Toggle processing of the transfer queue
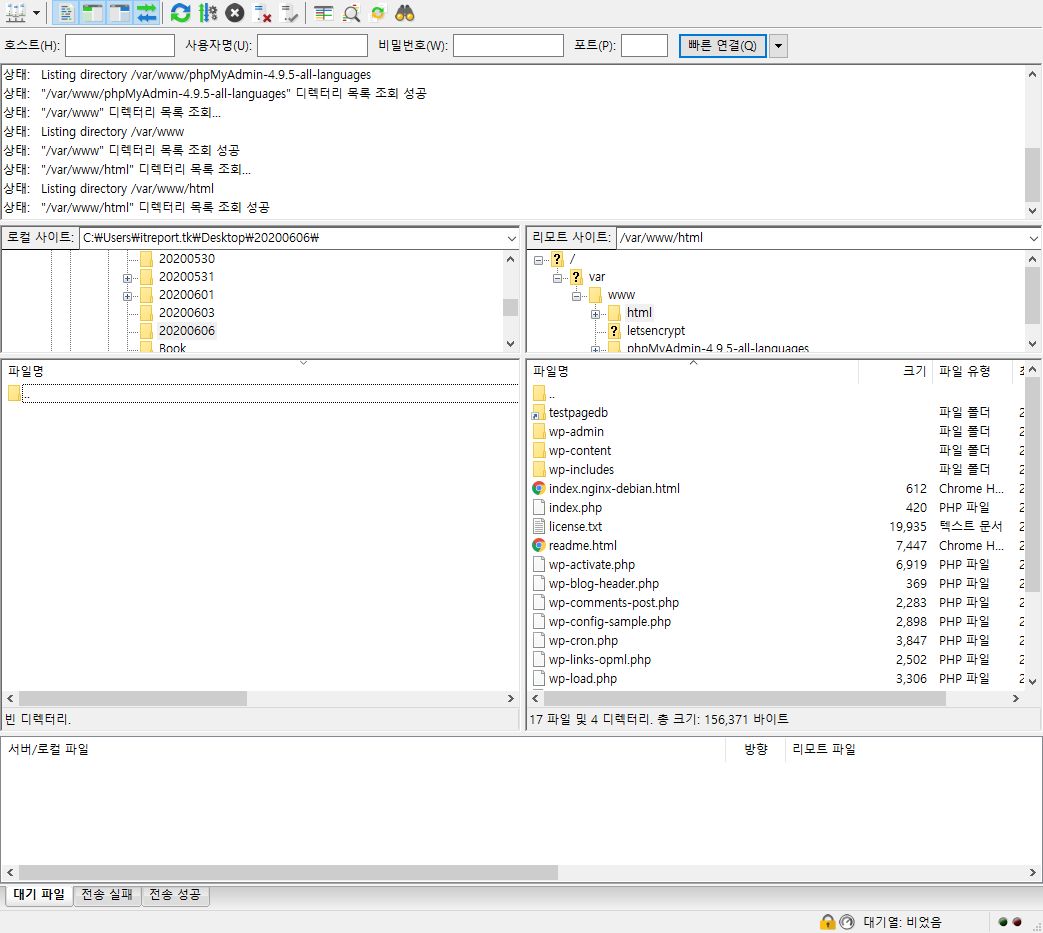Image resolution: width=1043 pixels, height=933 pixels. 208,13
